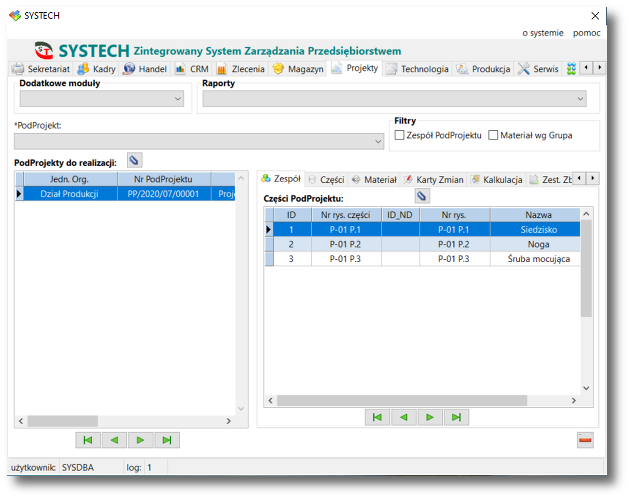630x499 pixels.
Task: Click horizontal scrollbar of parts table
Action: click(x=402, y=400)
